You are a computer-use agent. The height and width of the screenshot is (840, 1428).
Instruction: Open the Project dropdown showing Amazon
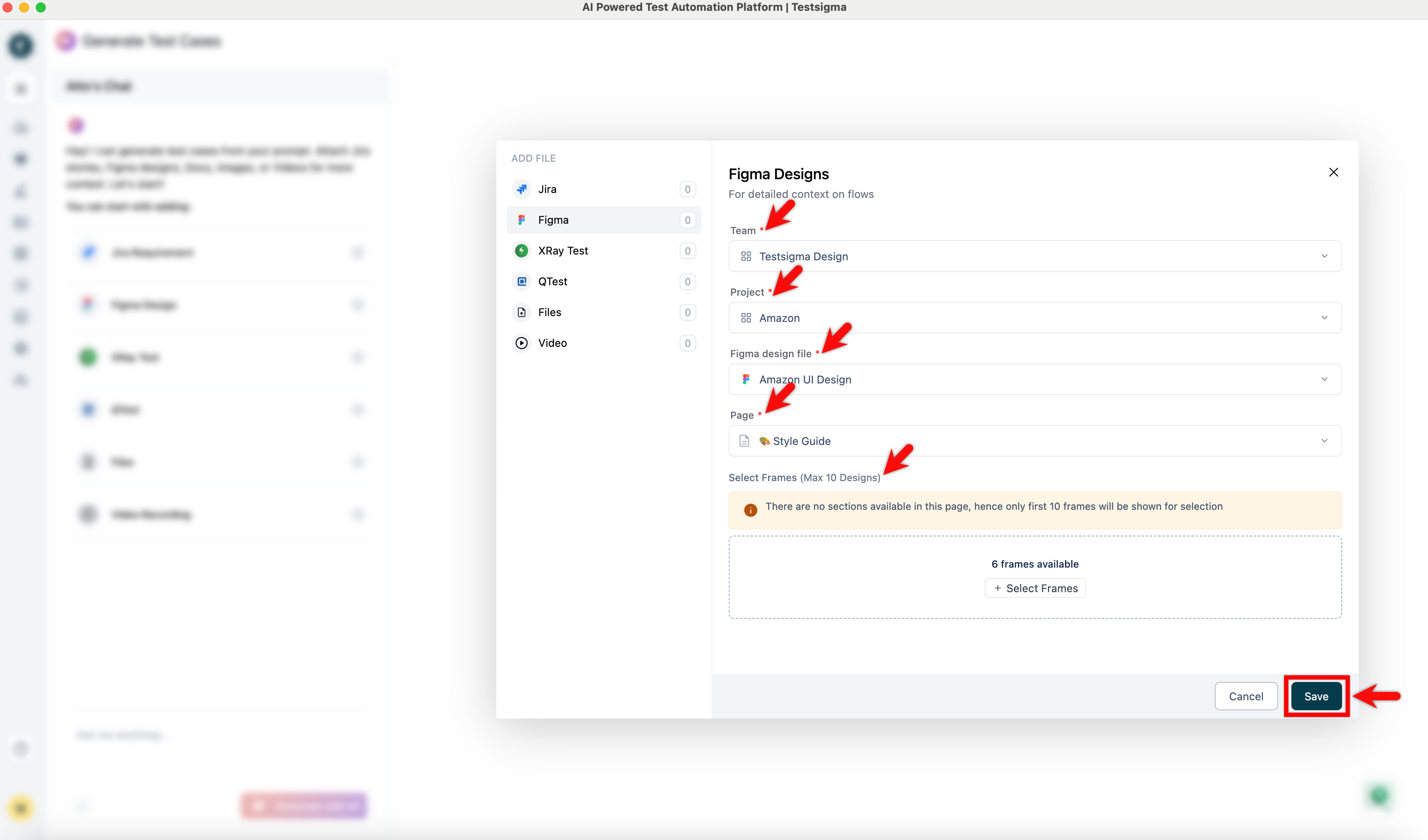pyautogui.click(x=1324, y=317)
